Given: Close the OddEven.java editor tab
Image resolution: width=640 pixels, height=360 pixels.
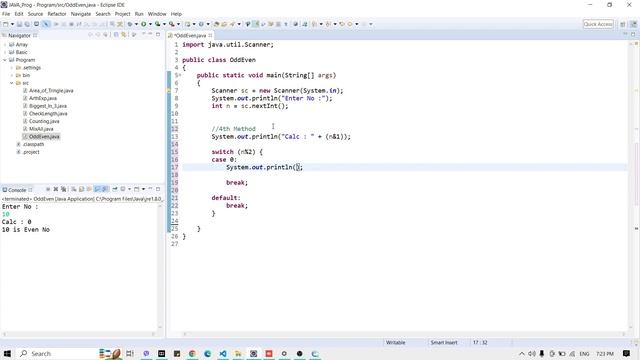Looking at the screenshot, I should (x=210, y=36).
